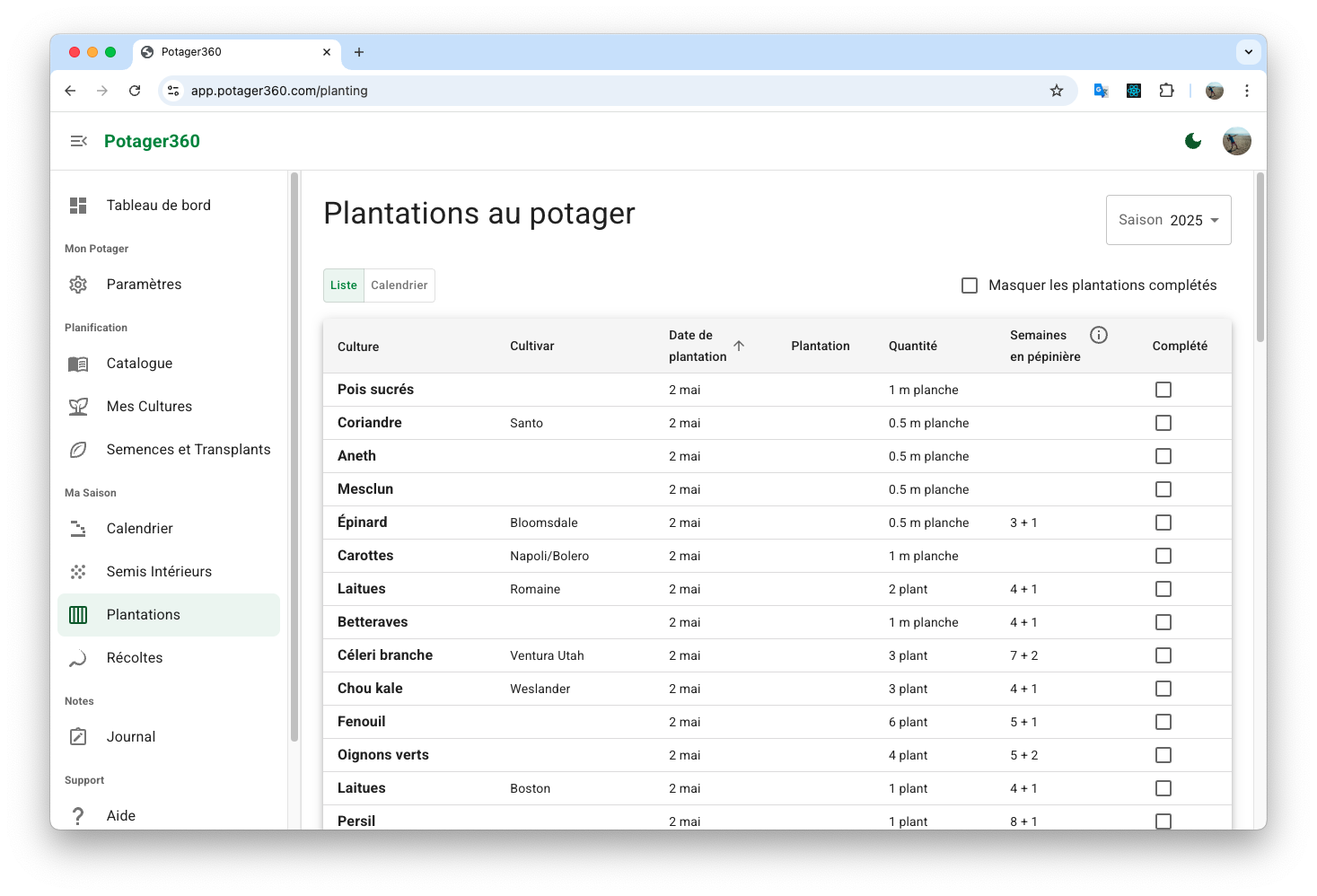Image resolution: width=1317 pixels, height=896 pixels.
Task: Enable dark mode with the moon icon
Action: (1193, 141)
